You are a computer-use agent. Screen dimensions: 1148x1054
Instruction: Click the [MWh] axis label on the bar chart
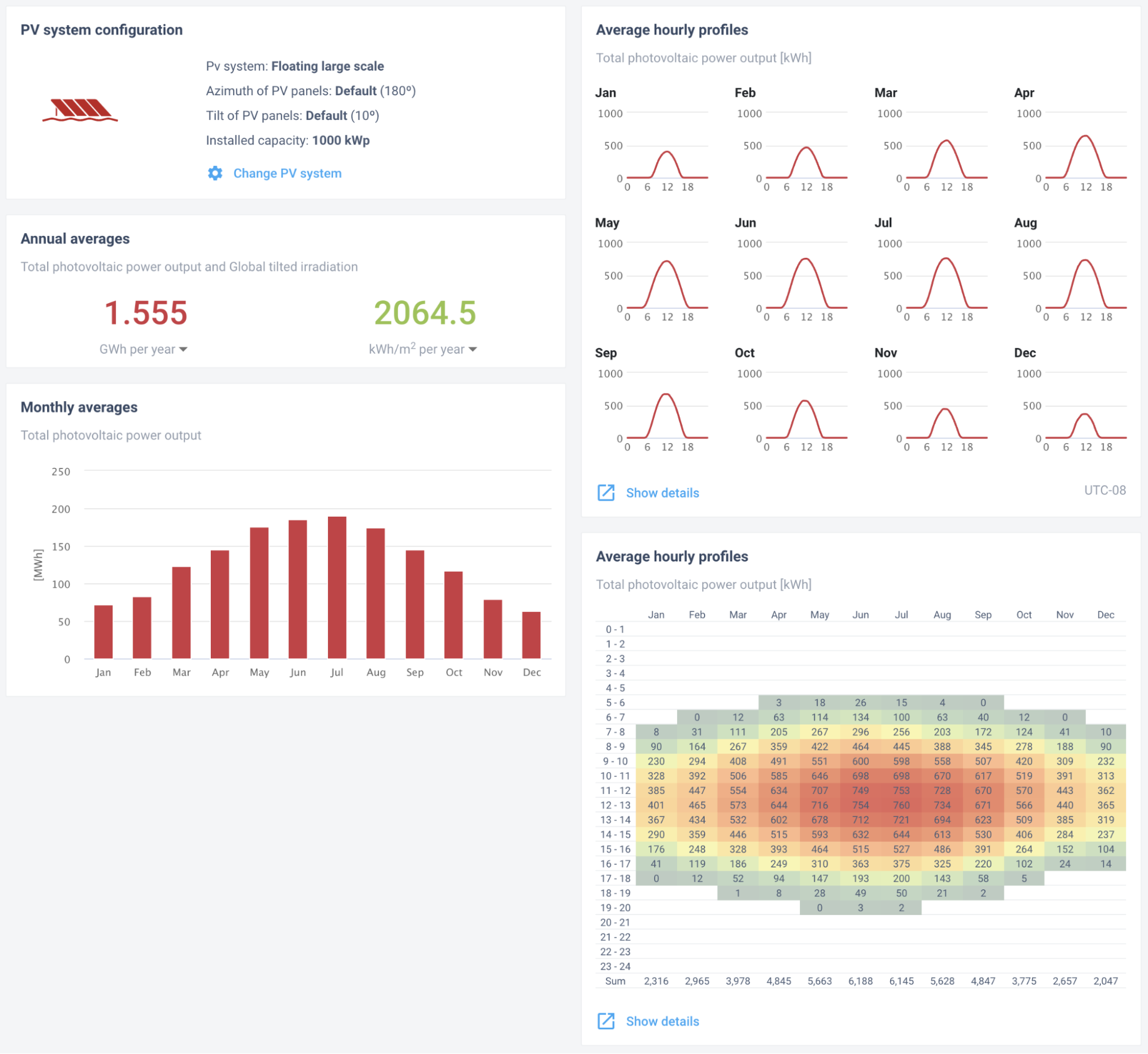pos(38,565)
